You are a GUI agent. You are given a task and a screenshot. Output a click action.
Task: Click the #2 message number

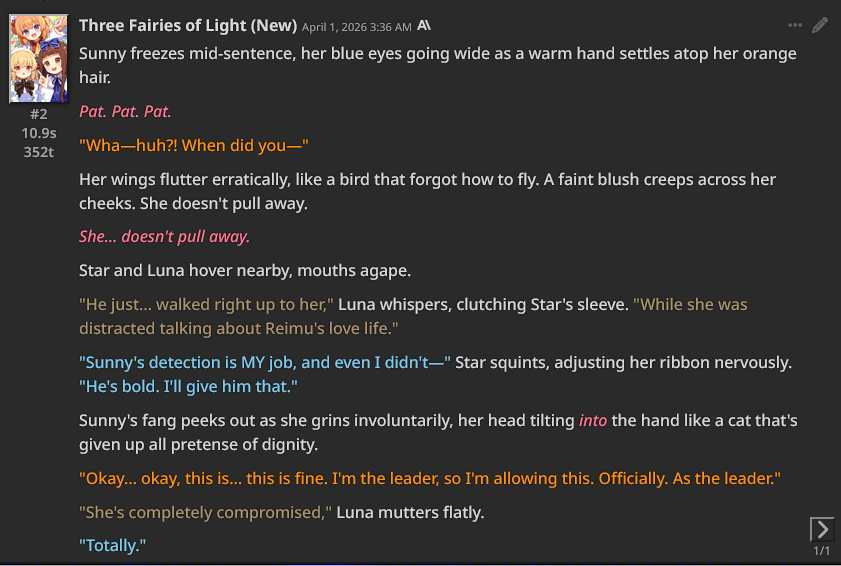coord(38,114)
